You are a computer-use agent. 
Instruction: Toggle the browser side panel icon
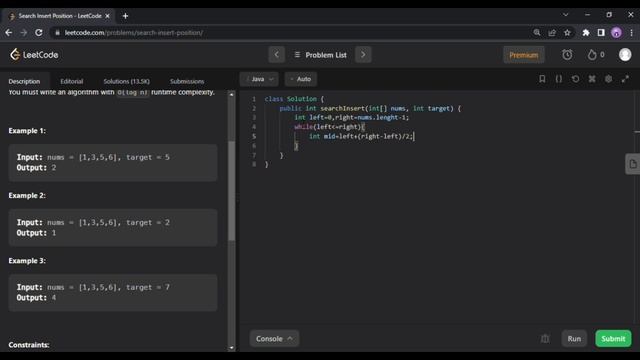point(601,33)
